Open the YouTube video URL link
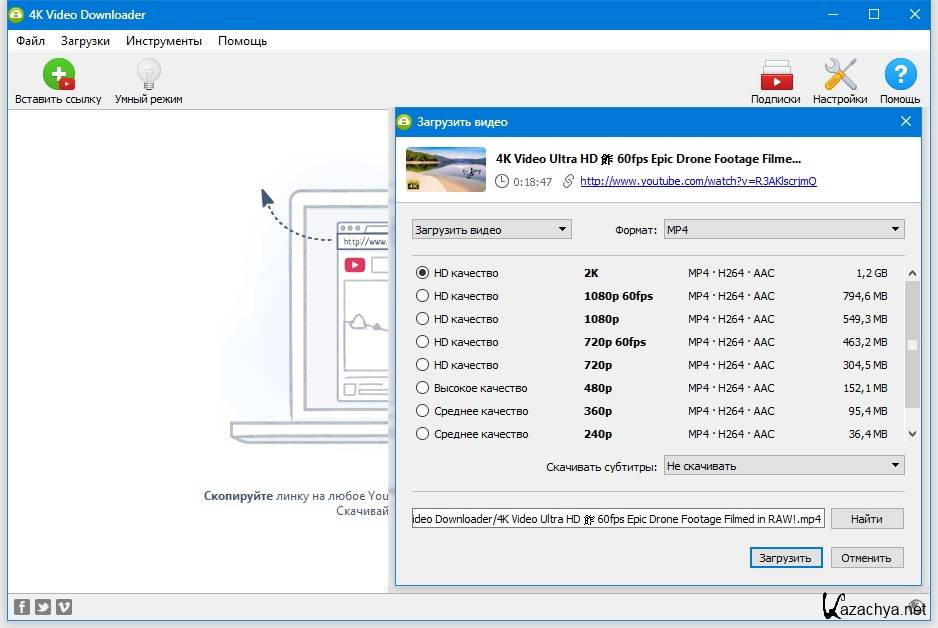Image resolution: width=938 pixels, height=628 pixels. [x=698, y=182]
